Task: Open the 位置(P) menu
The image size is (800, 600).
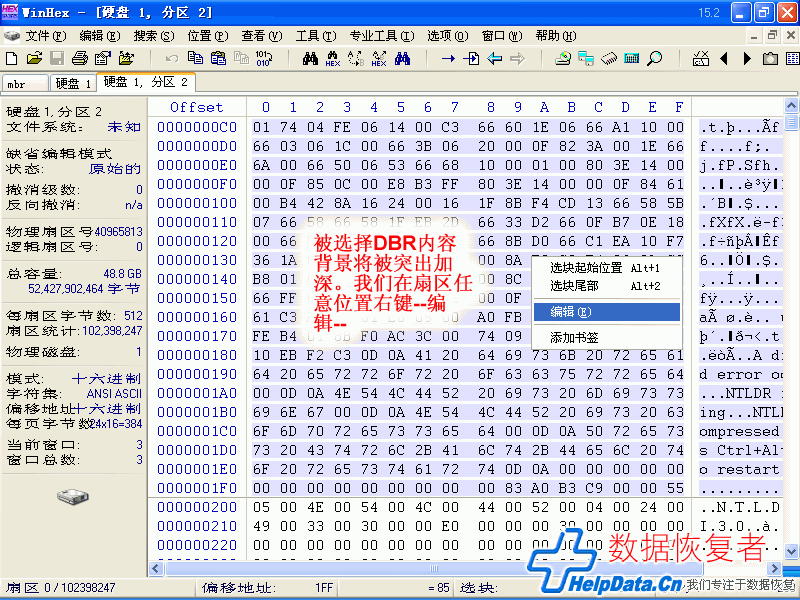Action: [208, 36]
